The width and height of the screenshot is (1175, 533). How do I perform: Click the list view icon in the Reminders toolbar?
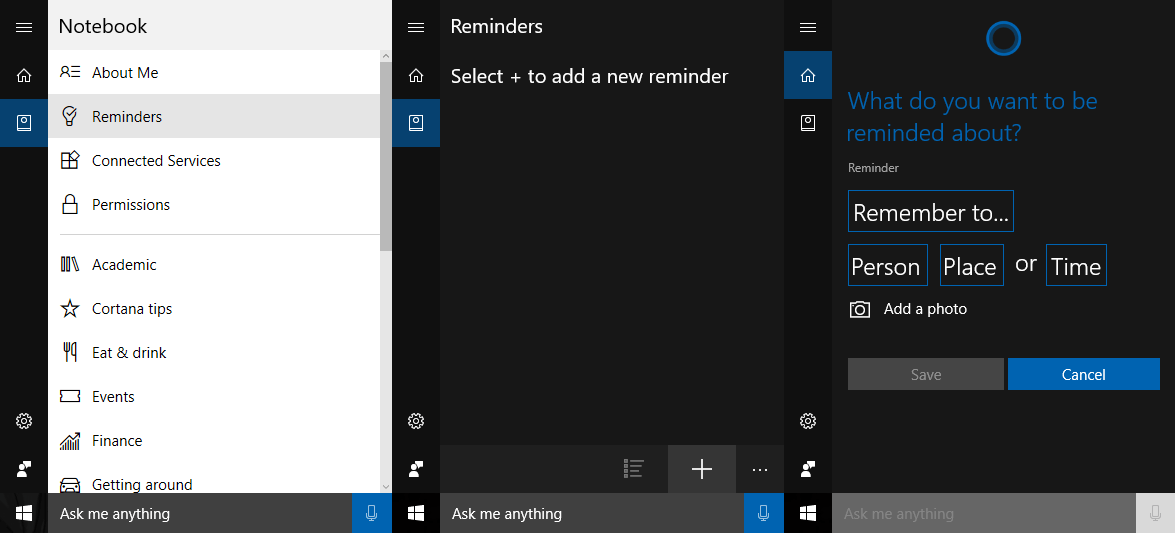634,469
